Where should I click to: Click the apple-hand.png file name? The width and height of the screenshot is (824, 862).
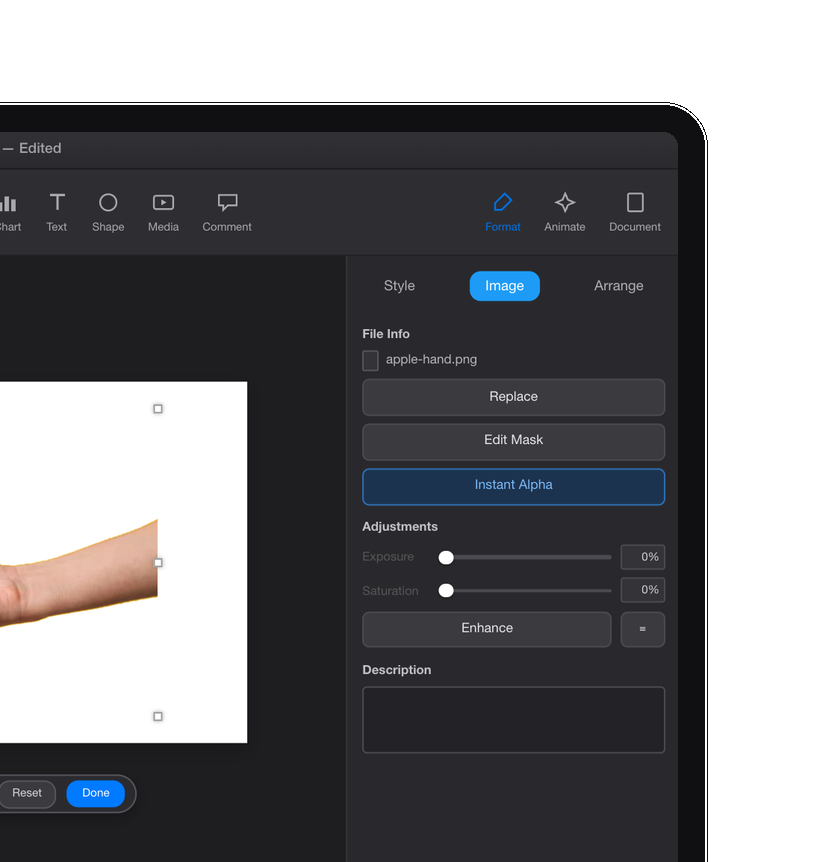click(432, 360)
